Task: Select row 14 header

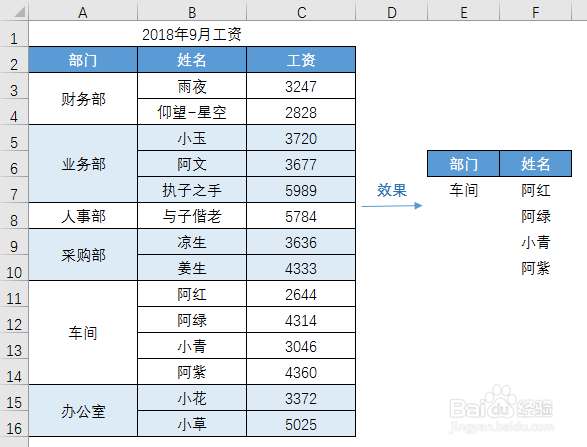Action: pyautogui.click(x=14, y=372)
